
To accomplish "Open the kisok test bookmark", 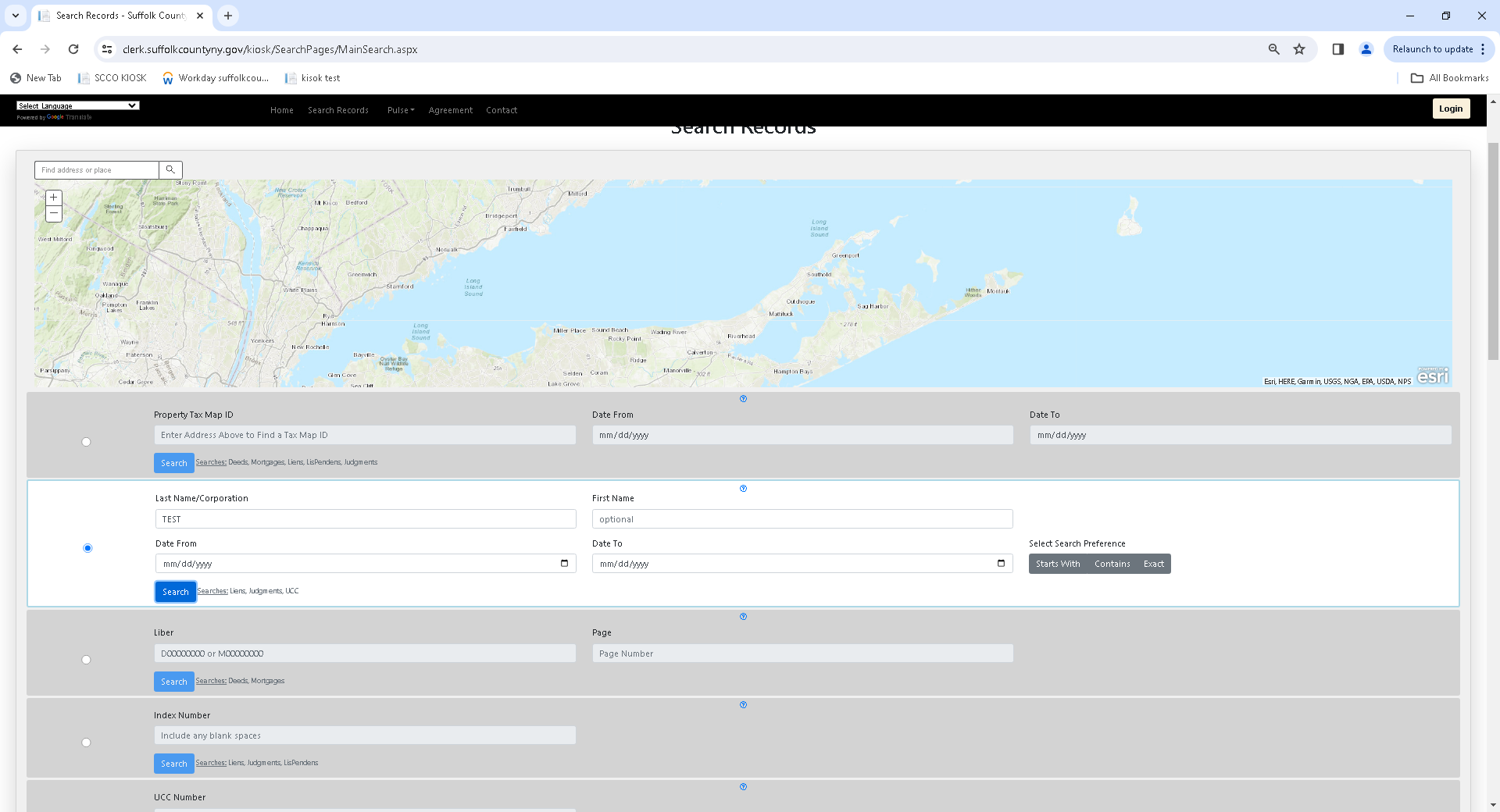I will [312, 78].
